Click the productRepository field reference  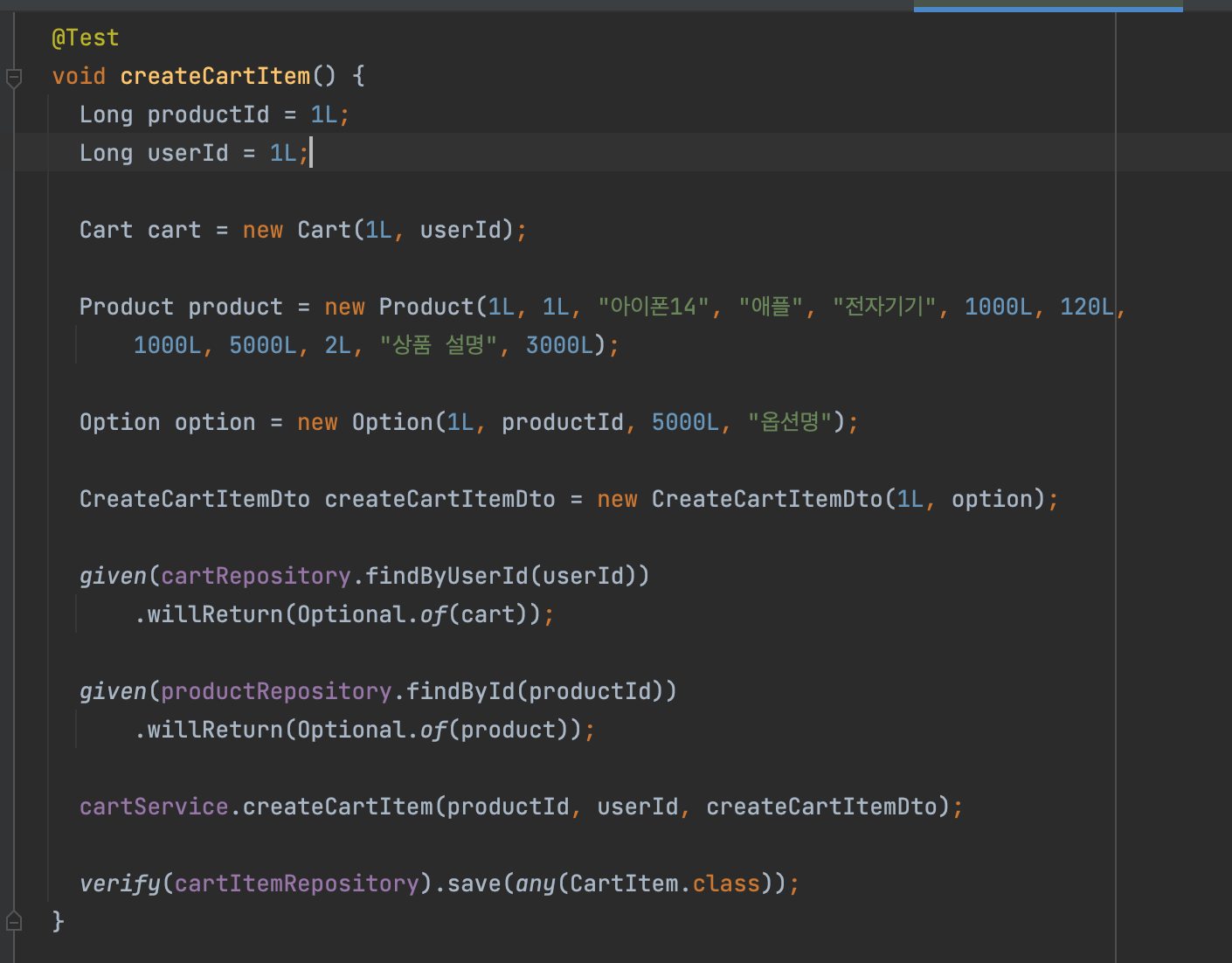click(276, 691)
